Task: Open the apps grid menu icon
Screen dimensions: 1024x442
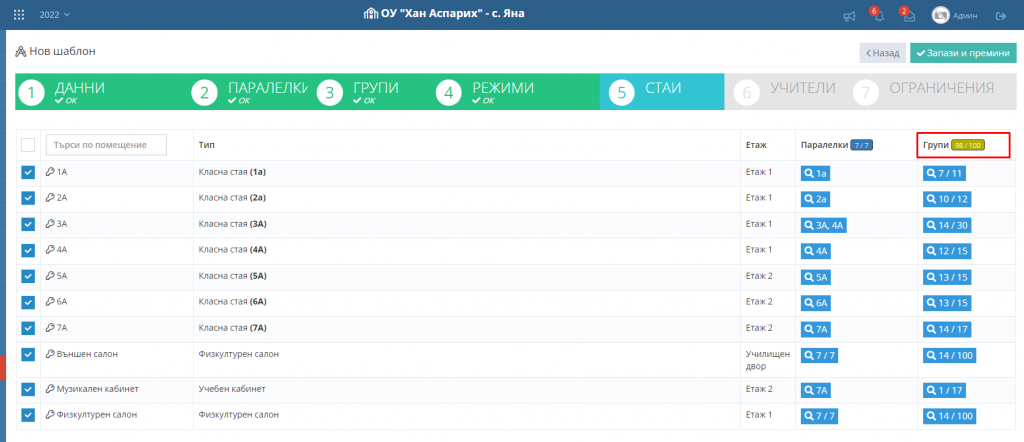Action: 19,14
